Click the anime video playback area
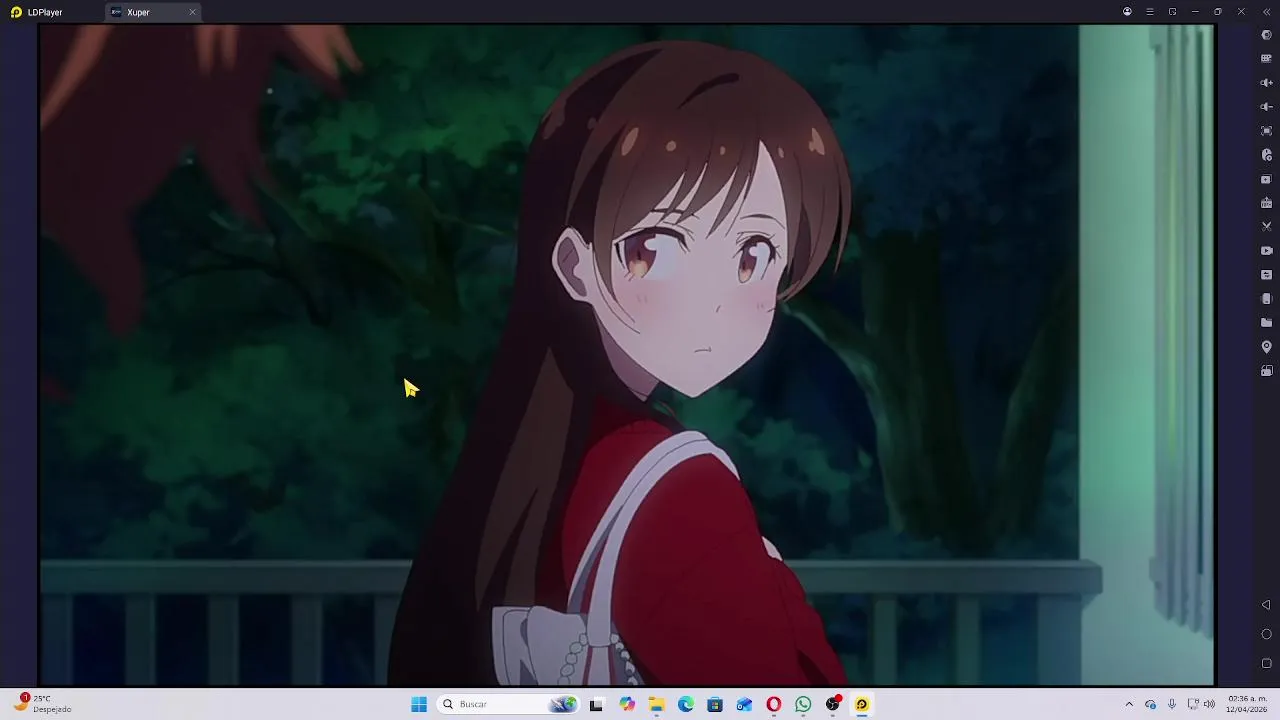Viewport: 1280px width, 720px height. click(x=626, y=355)
